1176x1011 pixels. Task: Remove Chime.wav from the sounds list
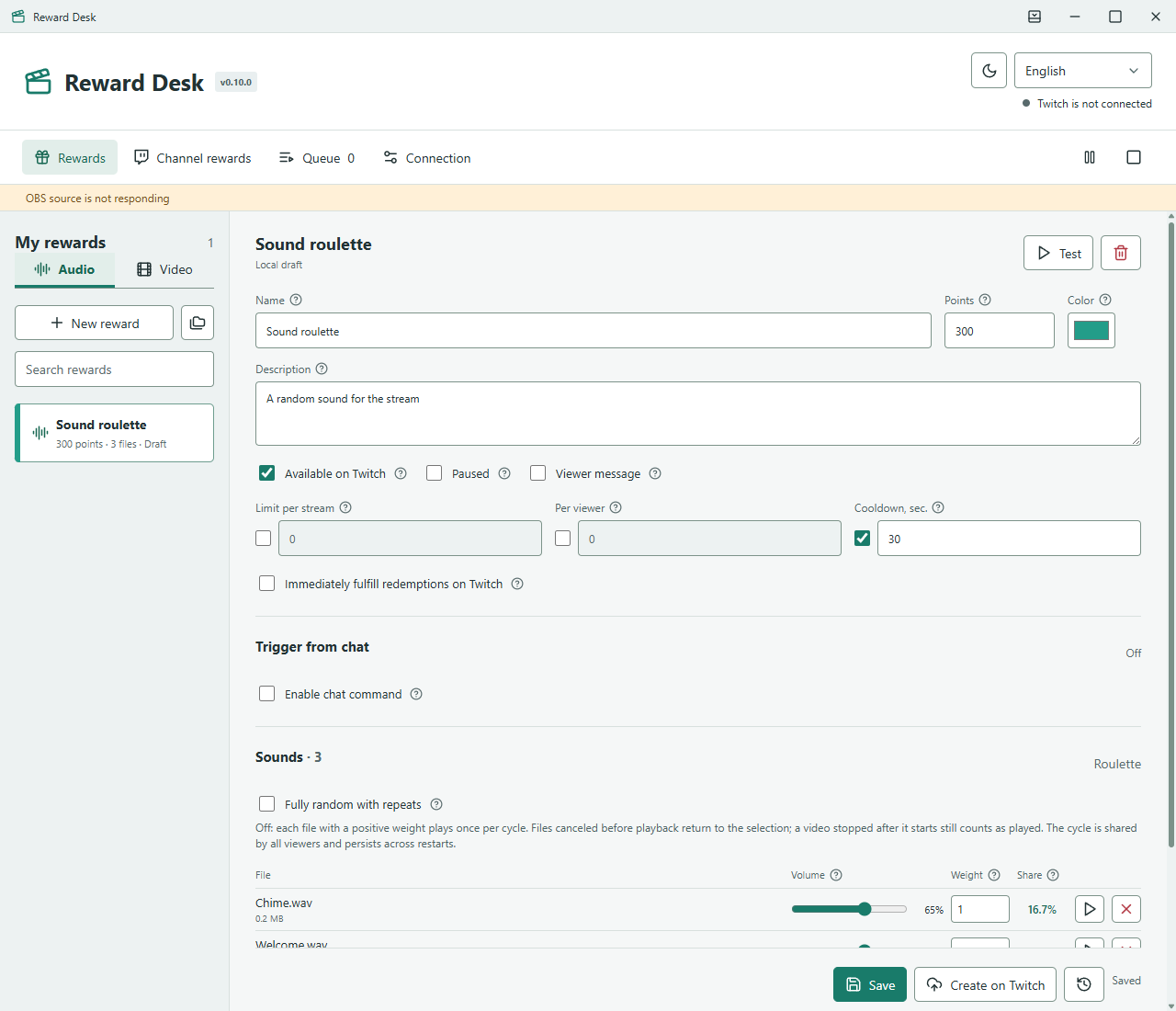[1126, 909]
